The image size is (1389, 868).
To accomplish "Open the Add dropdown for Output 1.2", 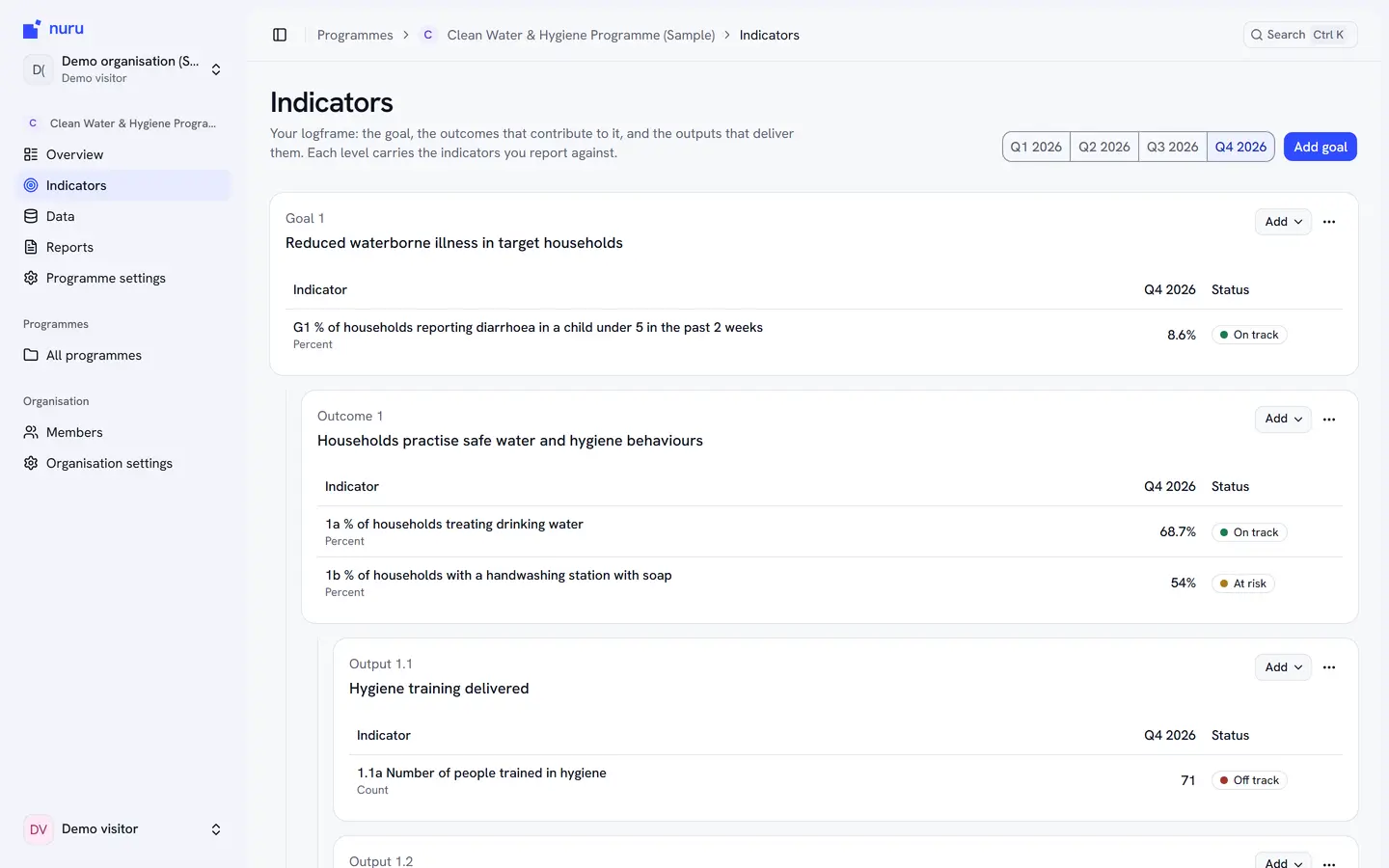I will (1283, 861).
